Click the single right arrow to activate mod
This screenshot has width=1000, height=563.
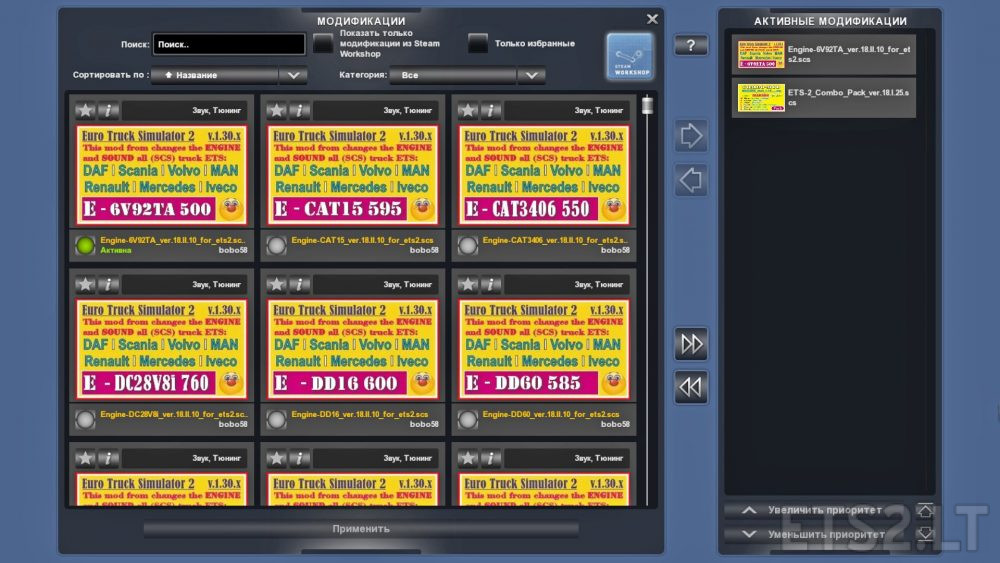[x=690, y=135]
